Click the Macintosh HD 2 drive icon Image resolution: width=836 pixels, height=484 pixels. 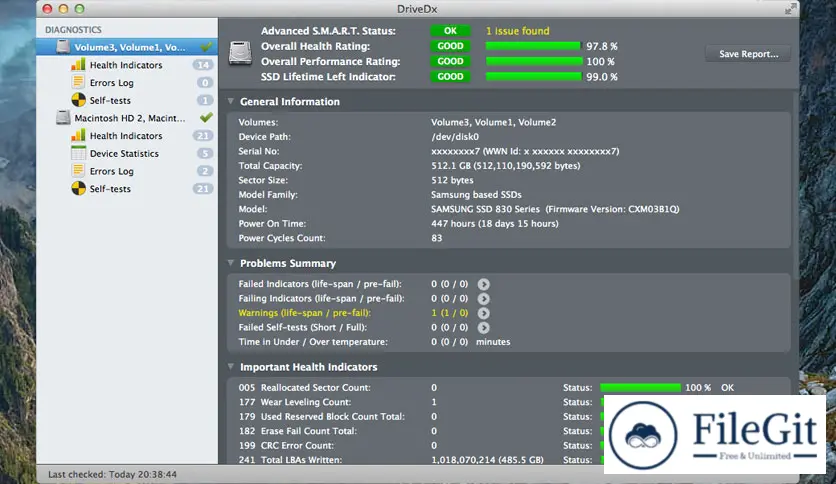point(63,118)
